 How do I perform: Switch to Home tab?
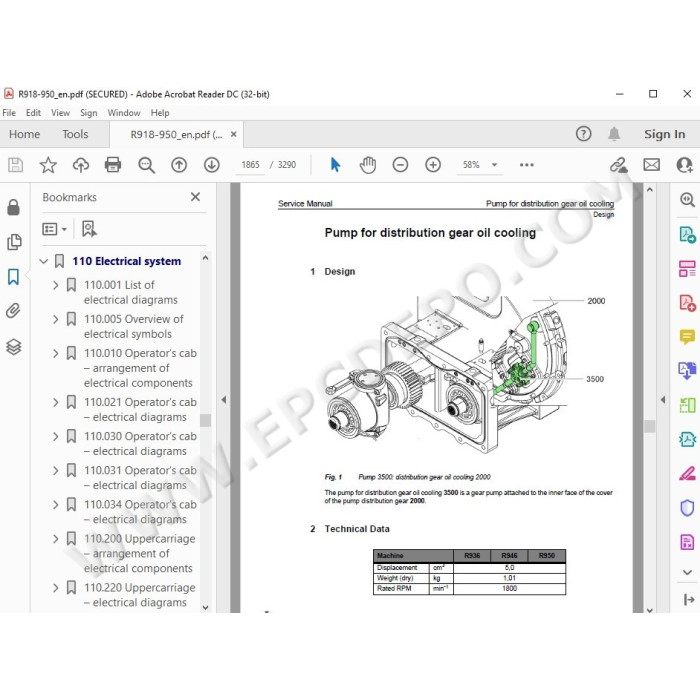[25, 134]
